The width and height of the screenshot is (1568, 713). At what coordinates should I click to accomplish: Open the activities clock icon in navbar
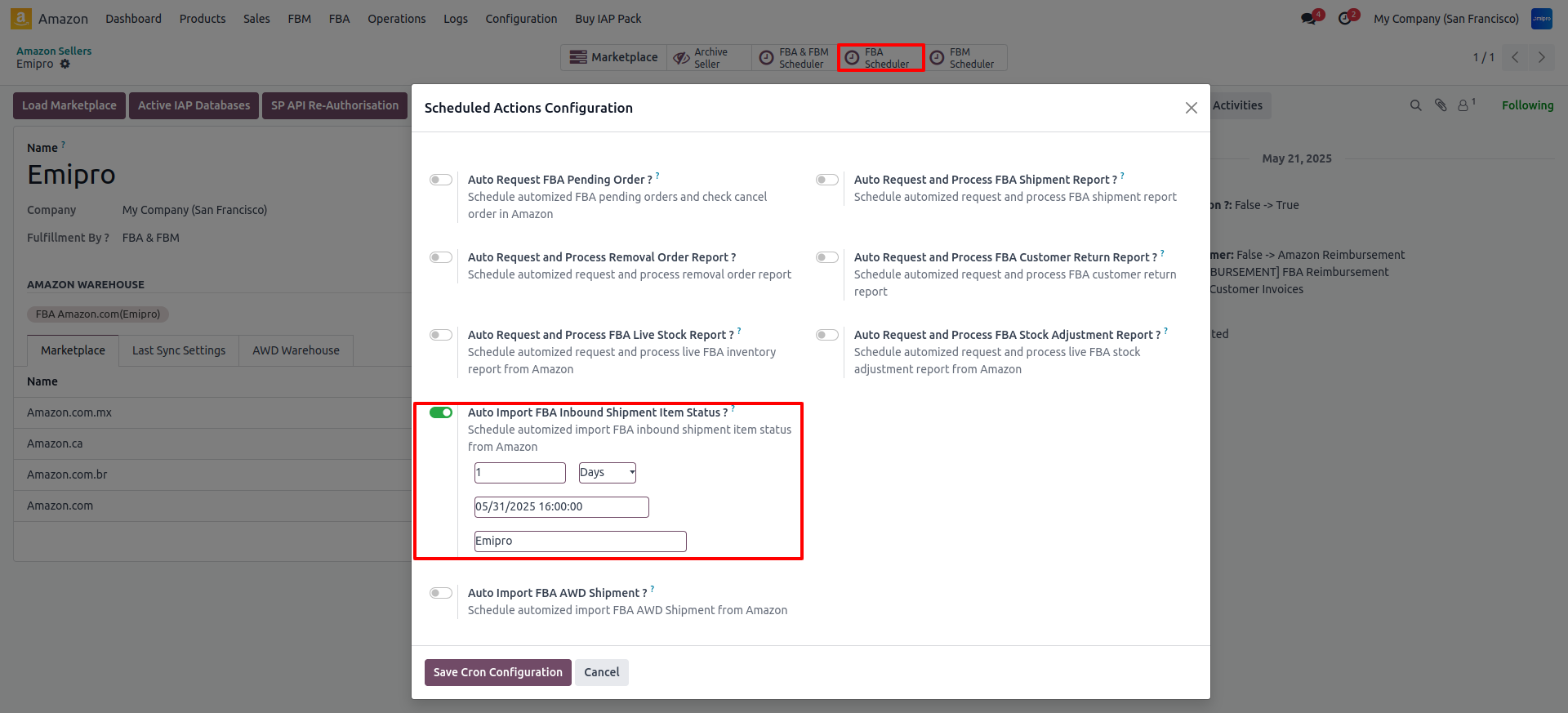point(1345,19)
